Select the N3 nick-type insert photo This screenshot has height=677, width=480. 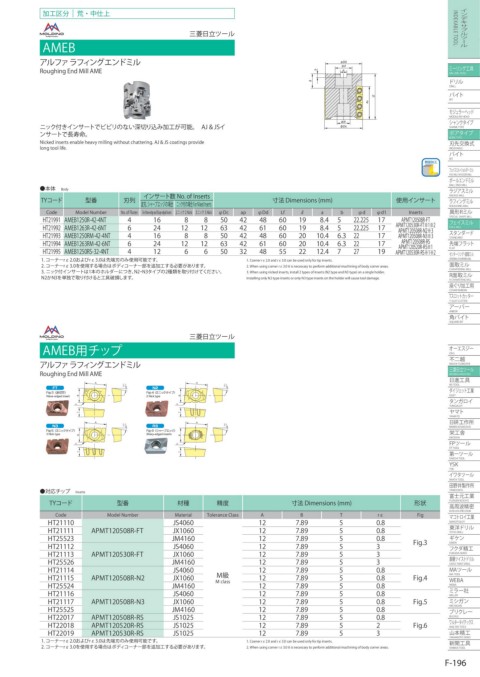(57, 446)
